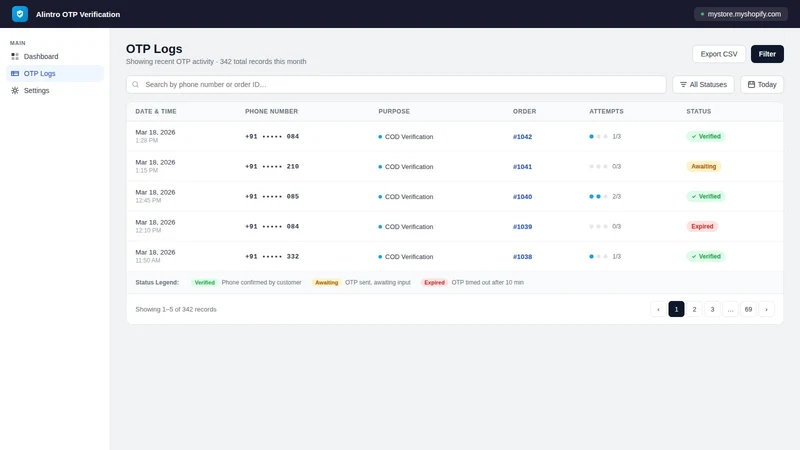Select phone number ending 332
Image resolution: width=800 pixels, height=450 pixels.
coord(272,256)
